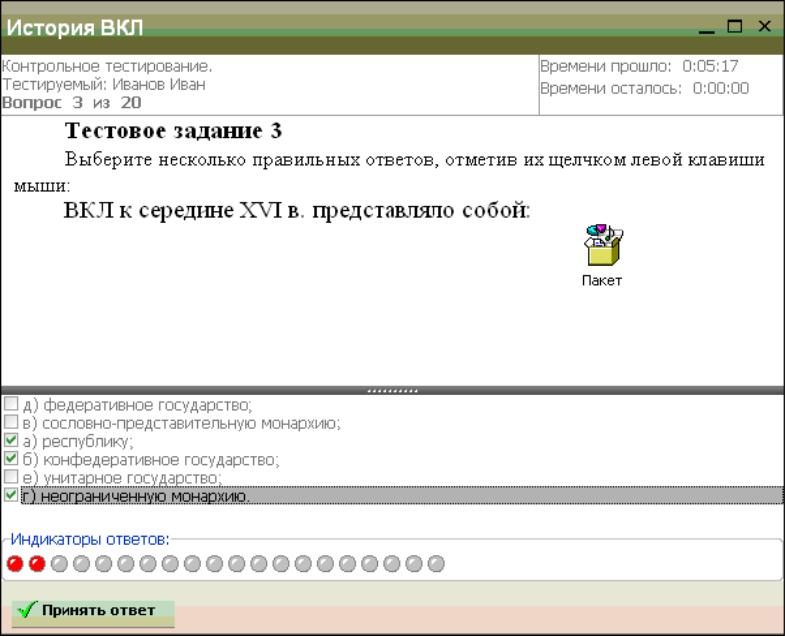This screenshot has width=785, height=637.
Task: Check the сословно-представительную монархию answer
Action: (11, 422)
